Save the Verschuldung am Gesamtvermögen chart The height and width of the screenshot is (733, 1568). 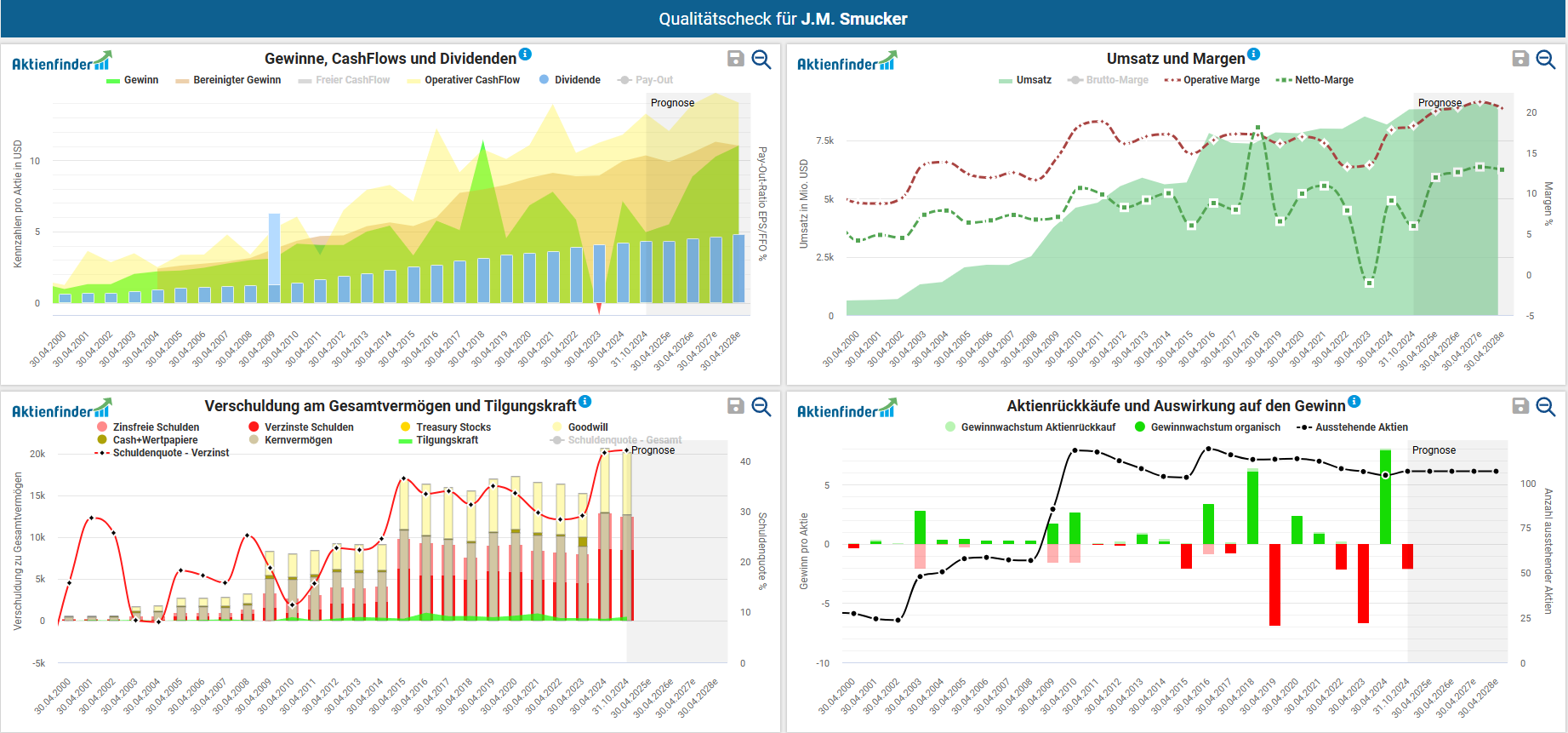[736, 406]
